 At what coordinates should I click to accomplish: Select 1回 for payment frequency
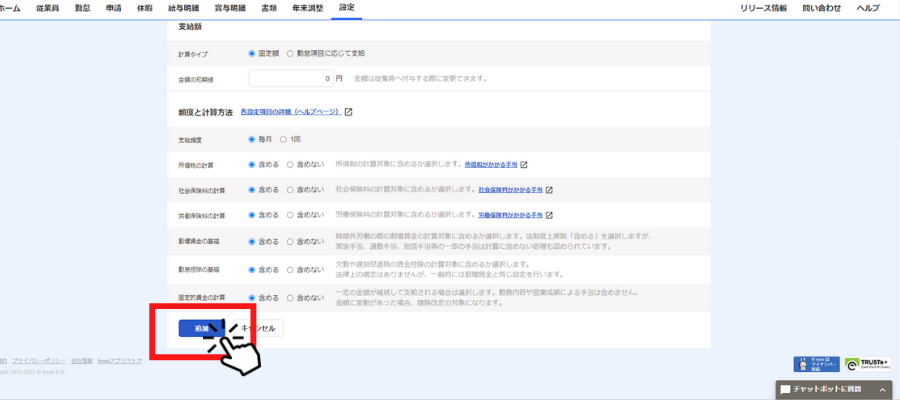[x=283, y=139]
